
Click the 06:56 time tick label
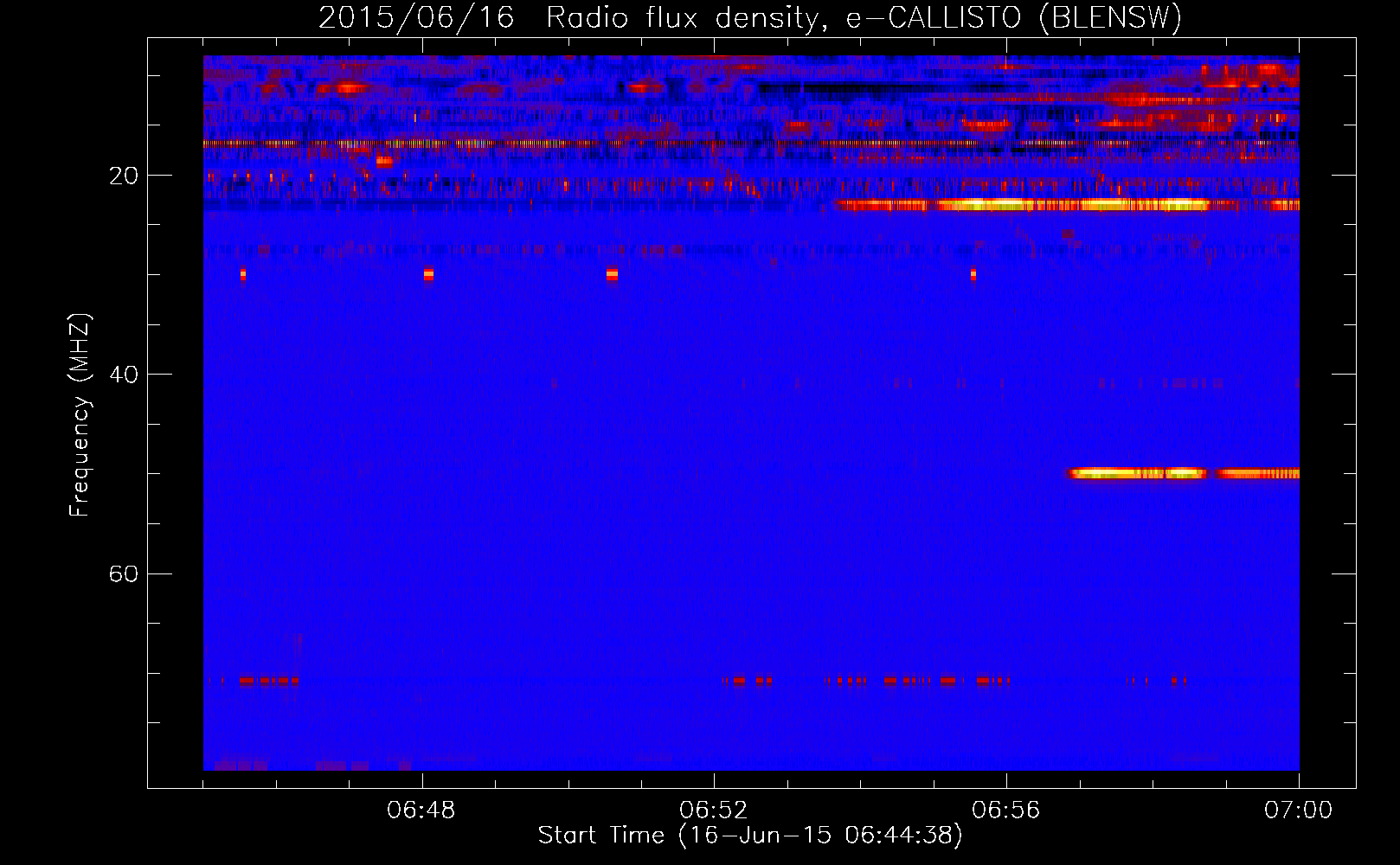[1006, 811]
